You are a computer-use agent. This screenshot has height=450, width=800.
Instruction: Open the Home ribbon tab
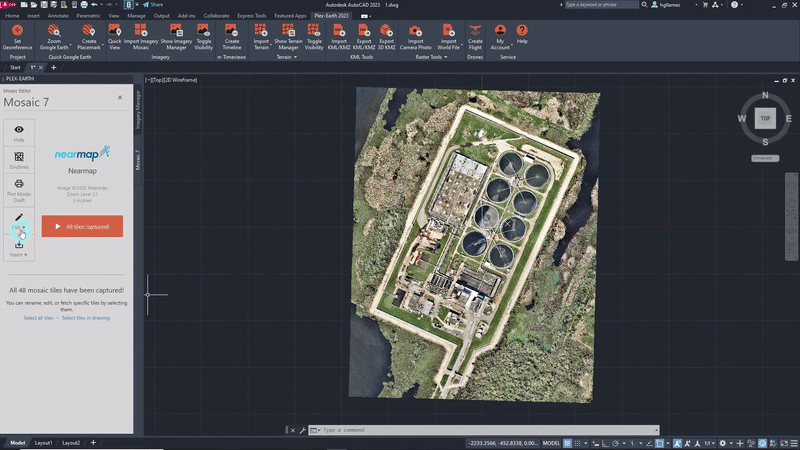pos(12,16)
